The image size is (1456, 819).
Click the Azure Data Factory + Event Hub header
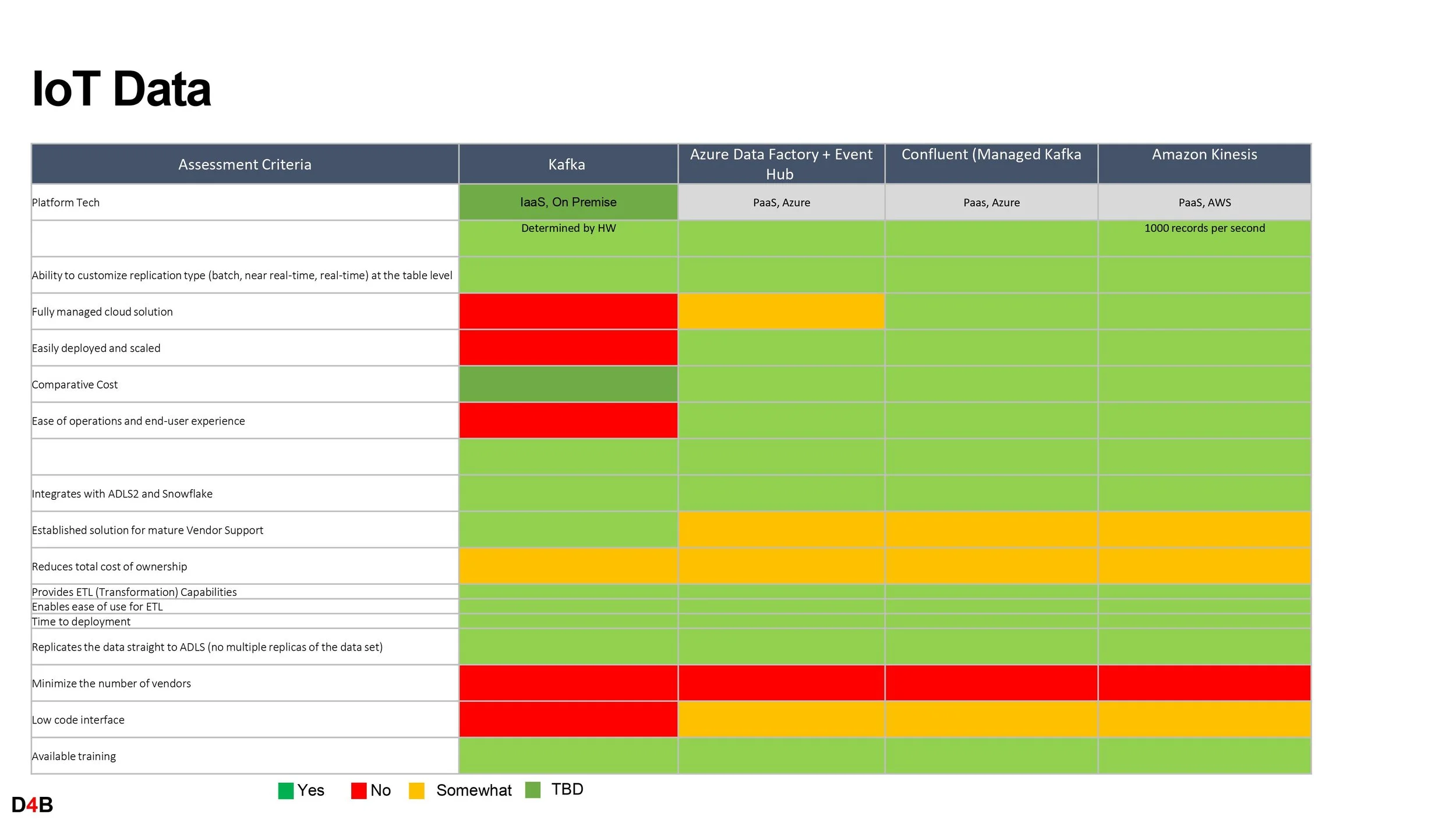pos(780,164)
